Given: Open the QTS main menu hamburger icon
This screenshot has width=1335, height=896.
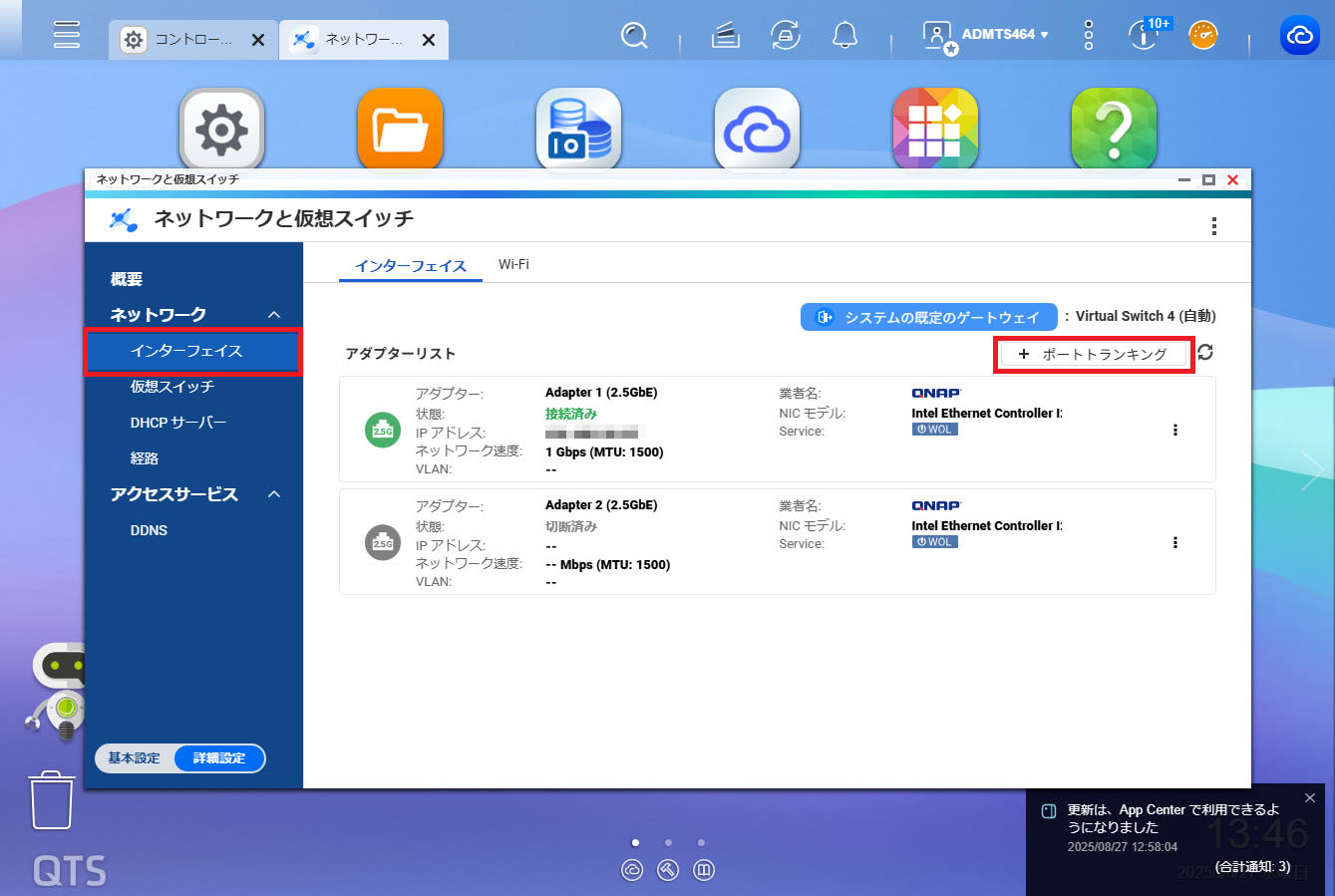Looking at the screenshot, I should [x=67, y=34].
